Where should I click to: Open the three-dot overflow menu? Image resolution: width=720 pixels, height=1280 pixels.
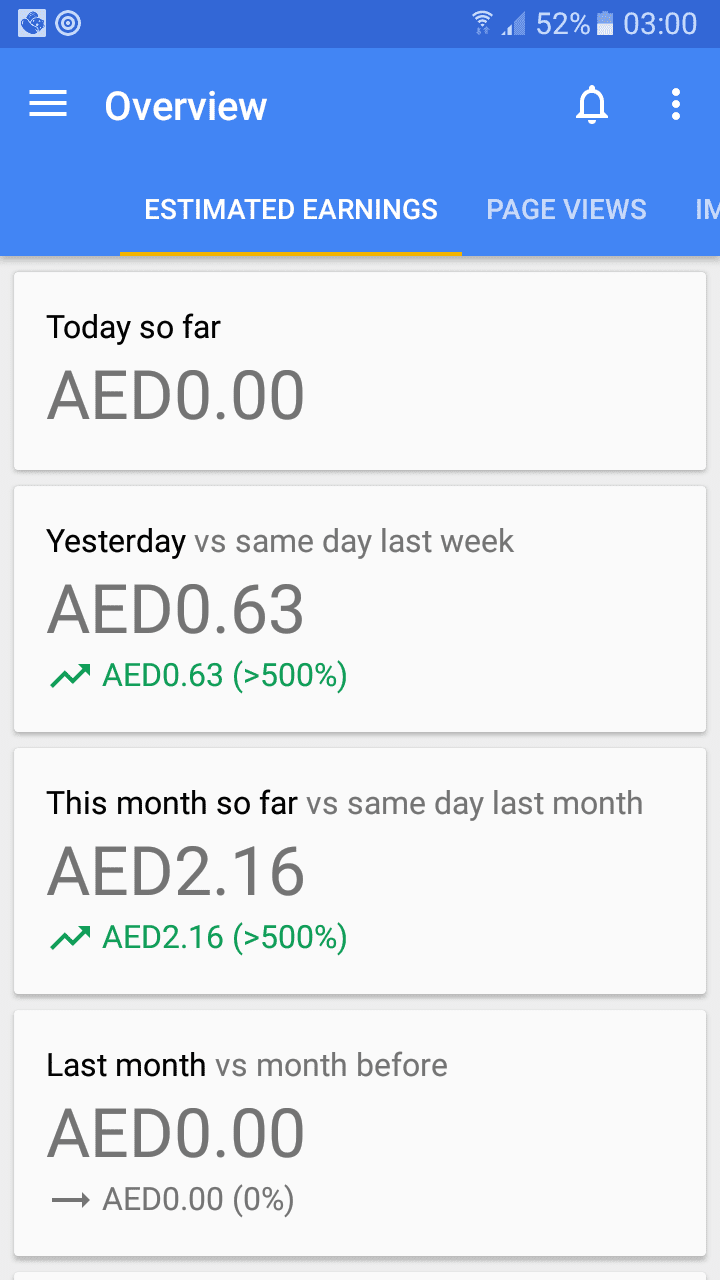(x=676, y=104)
